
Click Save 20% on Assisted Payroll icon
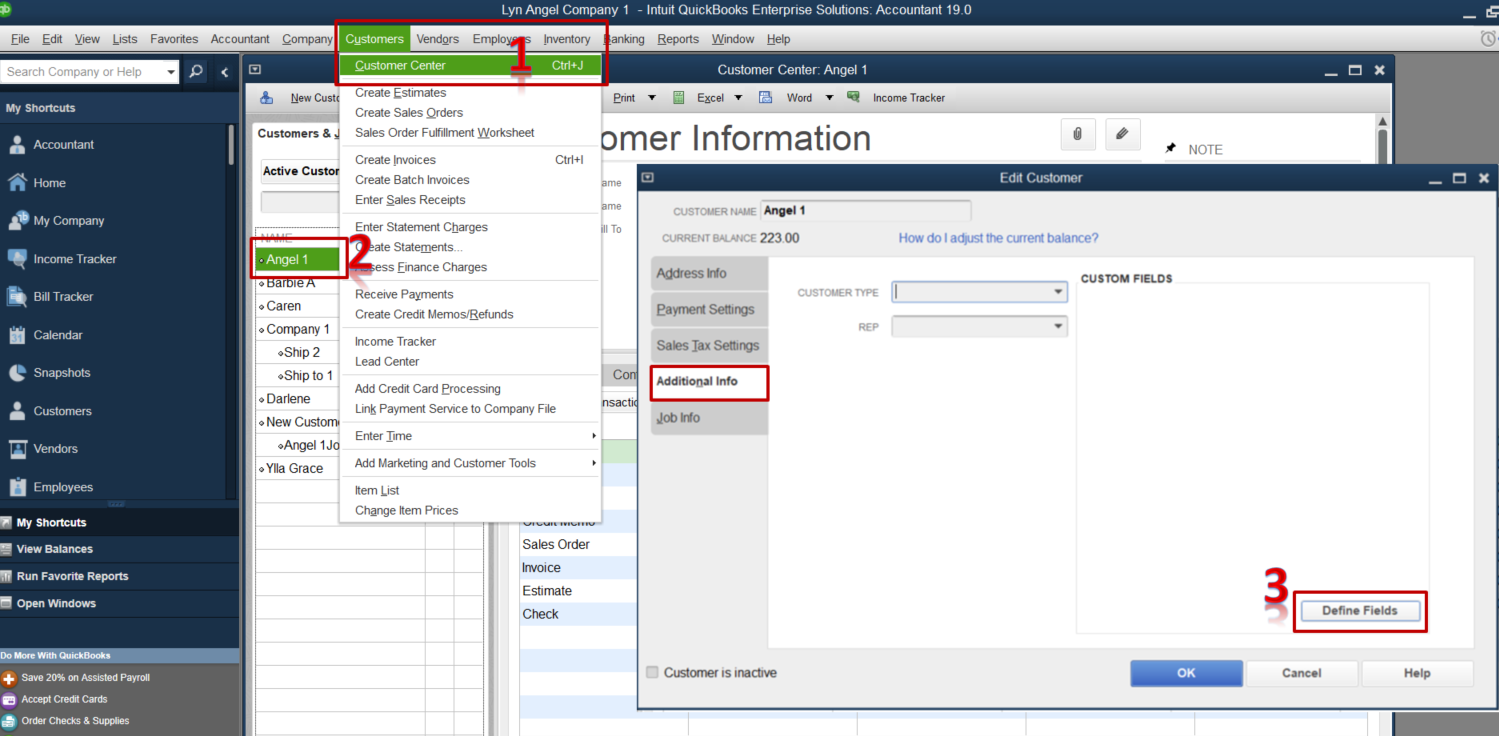[9, 678]
